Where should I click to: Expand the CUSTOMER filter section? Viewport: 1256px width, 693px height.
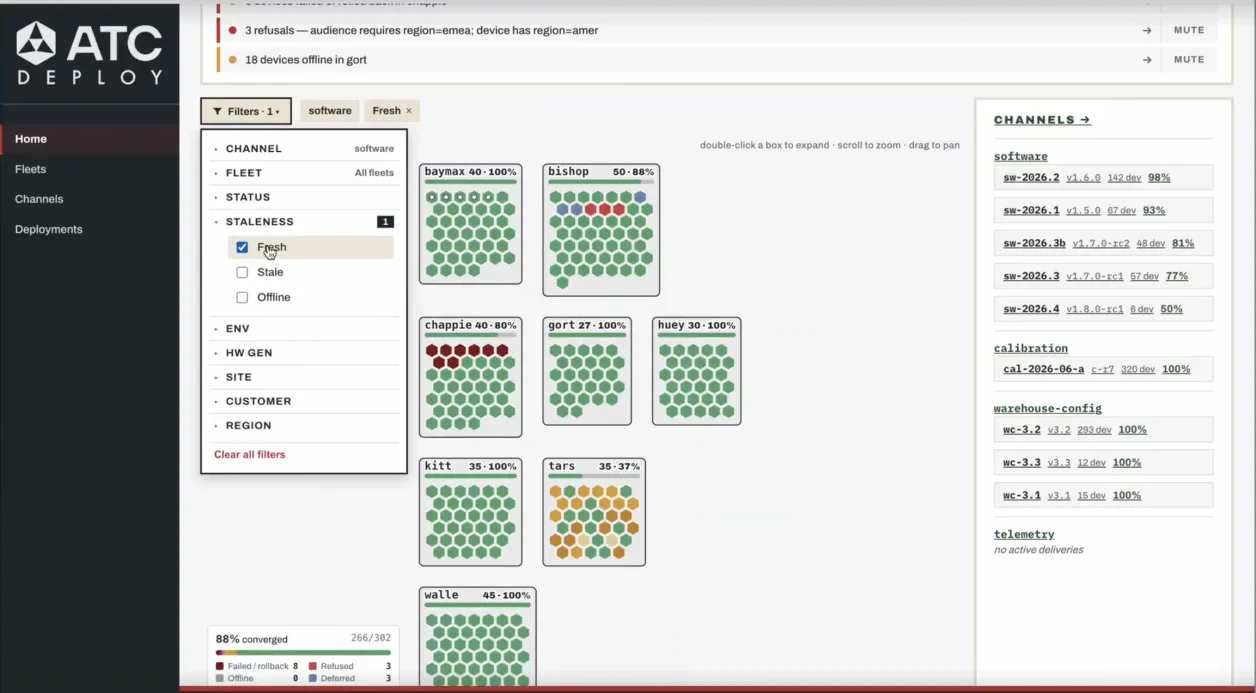click(304, 401)
